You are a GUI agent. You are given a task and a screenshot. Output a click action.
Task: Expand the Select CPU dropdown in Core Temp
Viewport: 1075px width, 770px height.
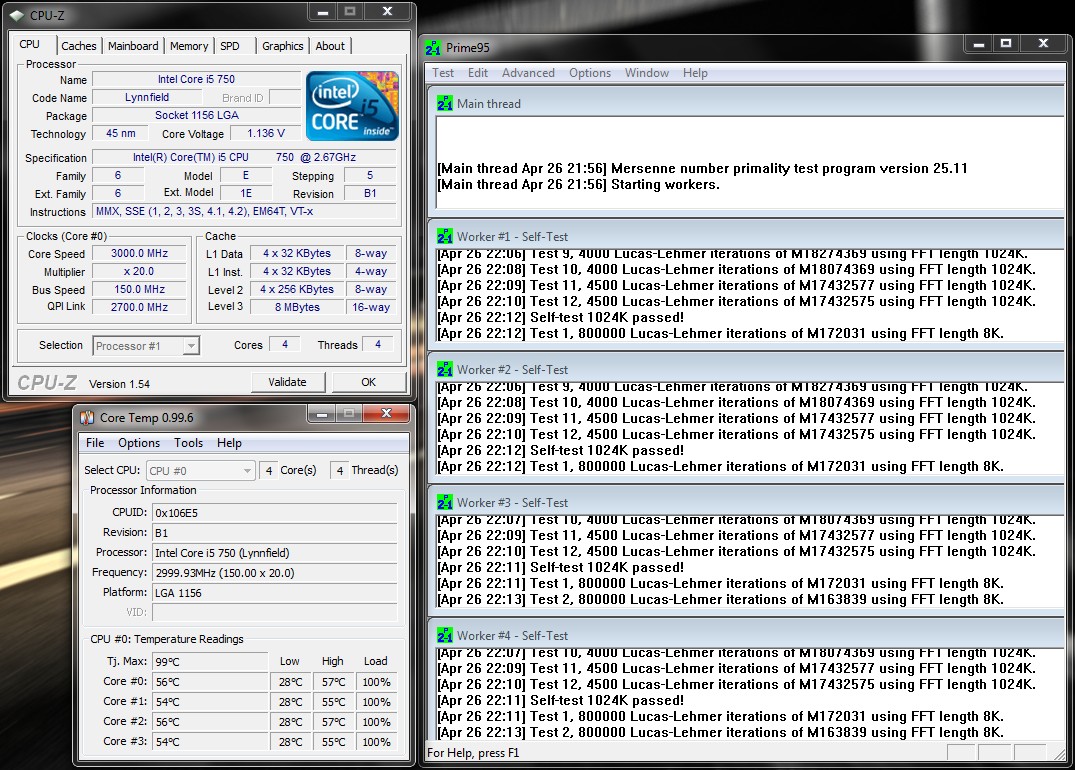click(200, 470)
